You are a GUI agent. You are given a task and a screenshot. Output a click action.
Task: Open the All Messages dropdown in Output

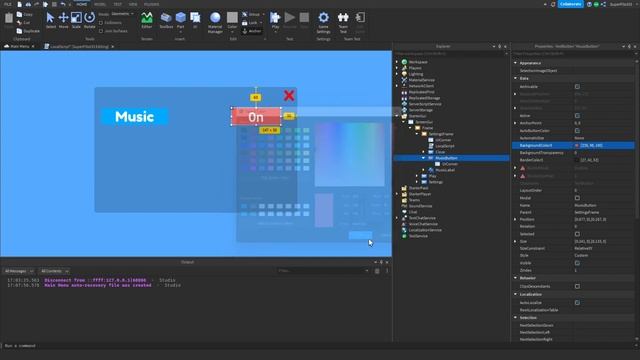click(19, 271)
